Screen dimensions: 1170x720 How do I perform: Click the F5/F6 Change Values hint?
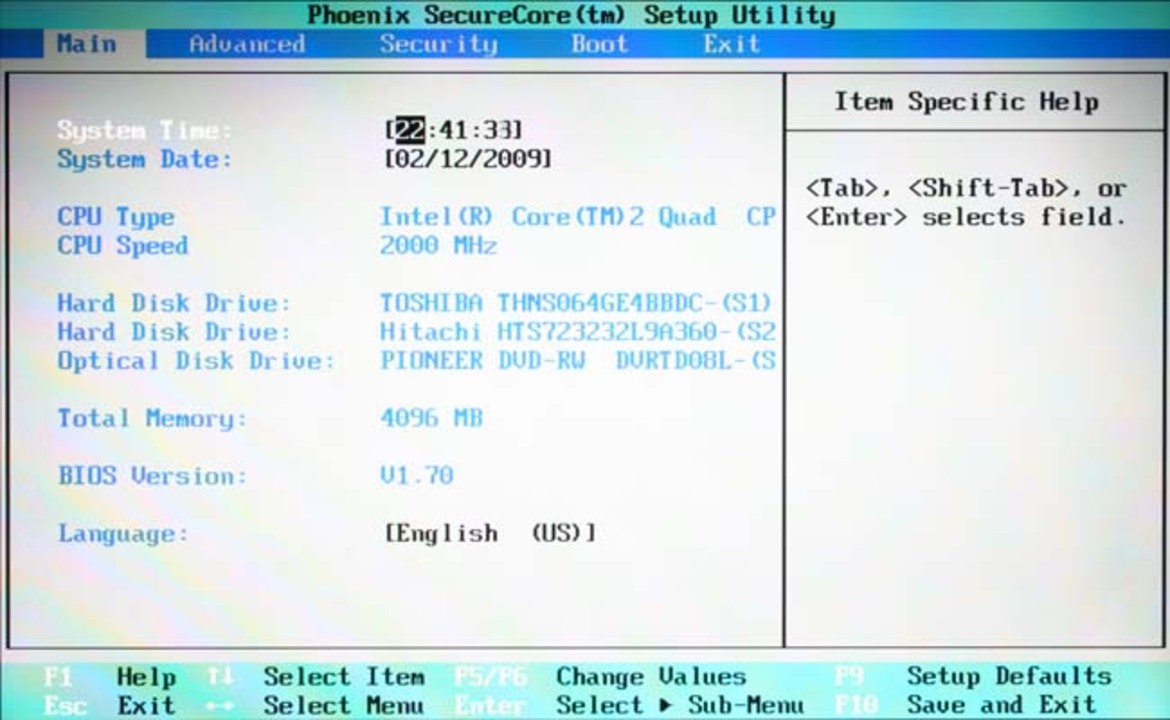click(601, 677)
